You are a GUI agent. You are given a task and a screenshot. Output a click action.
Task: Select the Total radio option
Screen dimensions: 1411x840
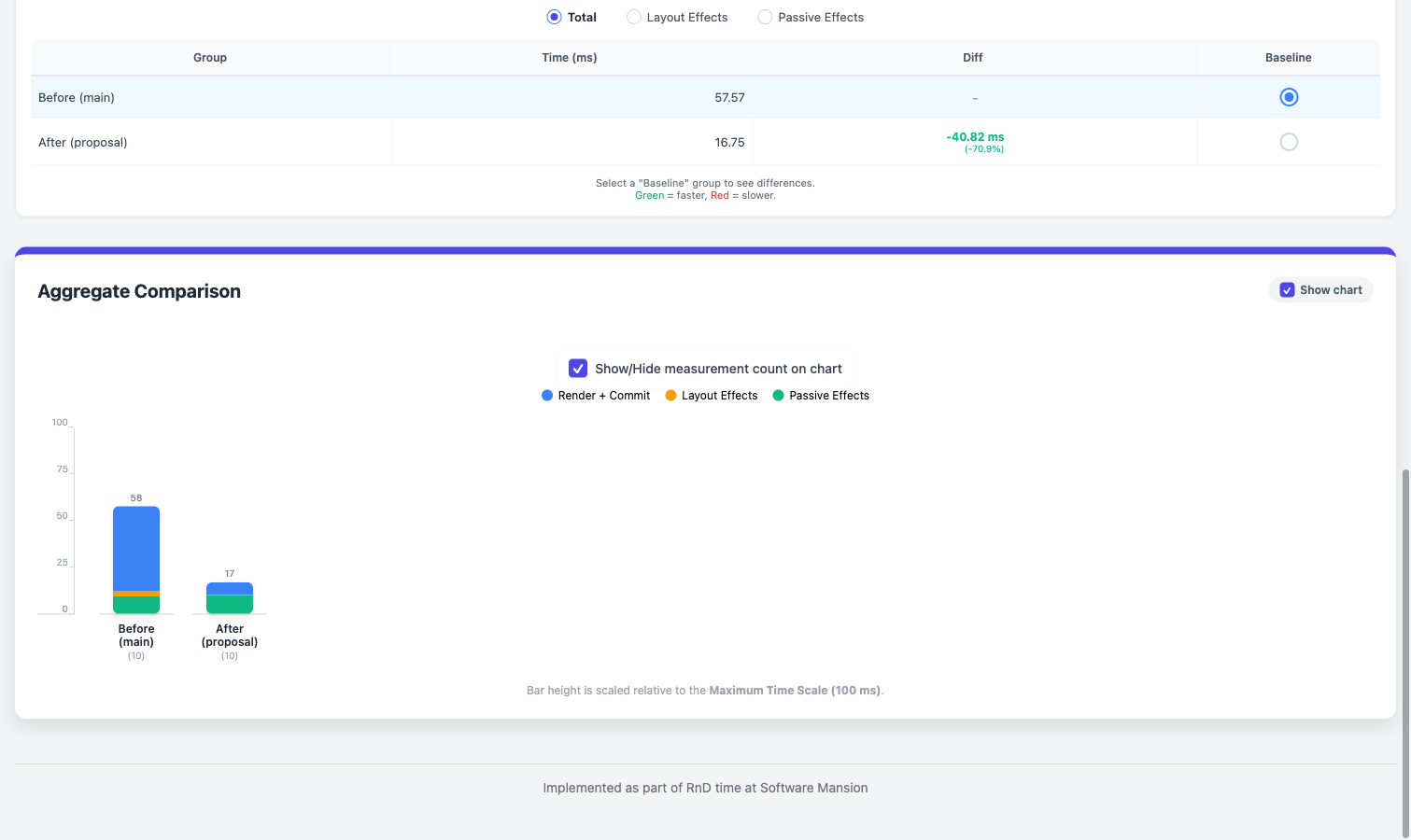pos(554,17)
